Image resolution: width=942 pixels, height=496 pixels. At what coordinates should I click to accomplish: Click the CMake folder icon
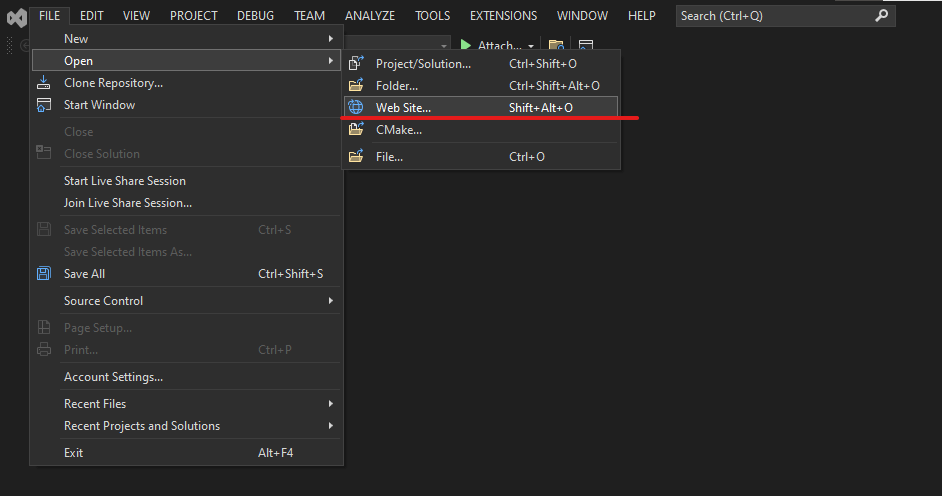click(x=356, y=129)
